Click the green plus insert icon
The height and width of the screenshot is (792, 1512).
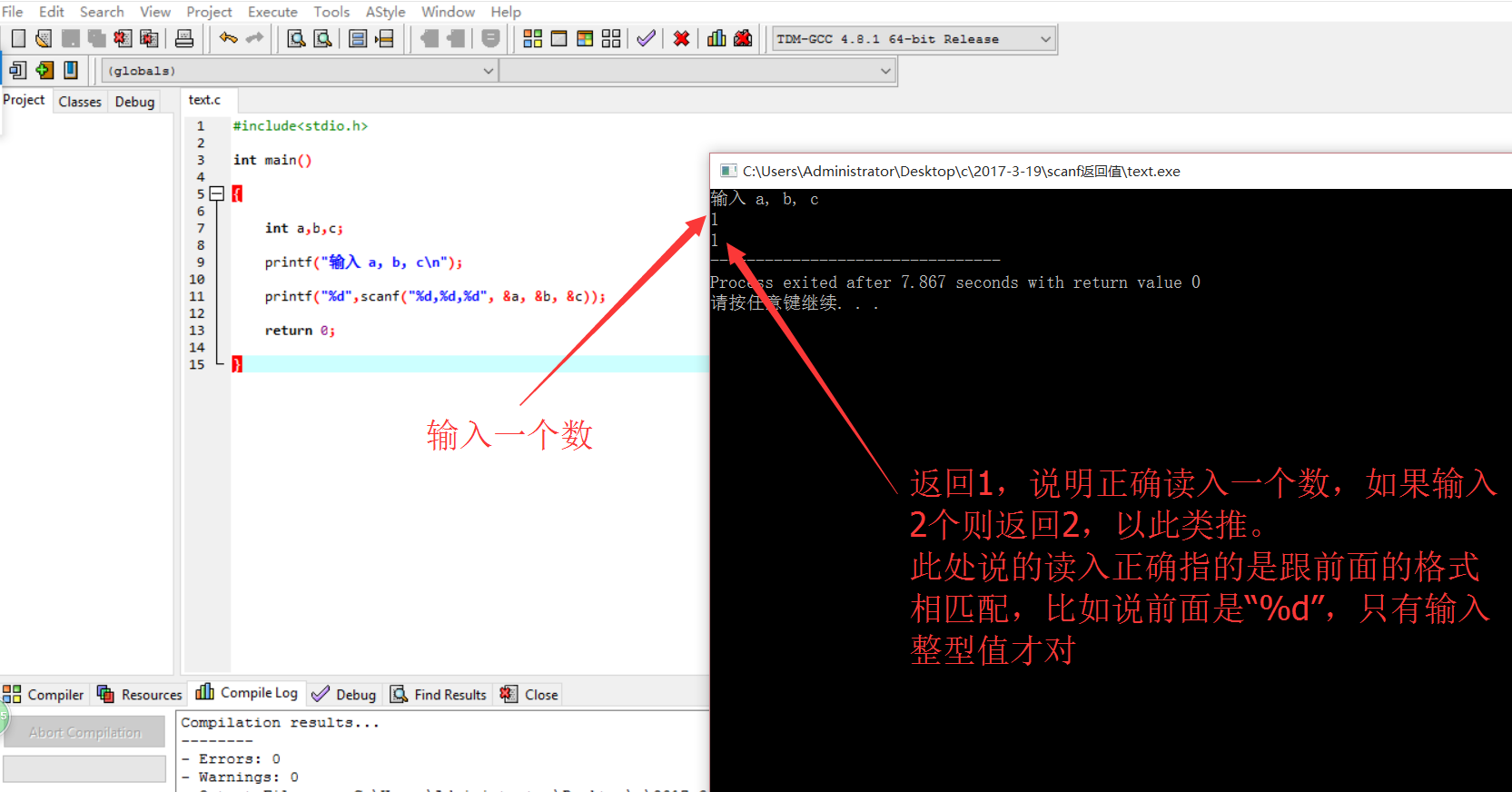point(44,70)
